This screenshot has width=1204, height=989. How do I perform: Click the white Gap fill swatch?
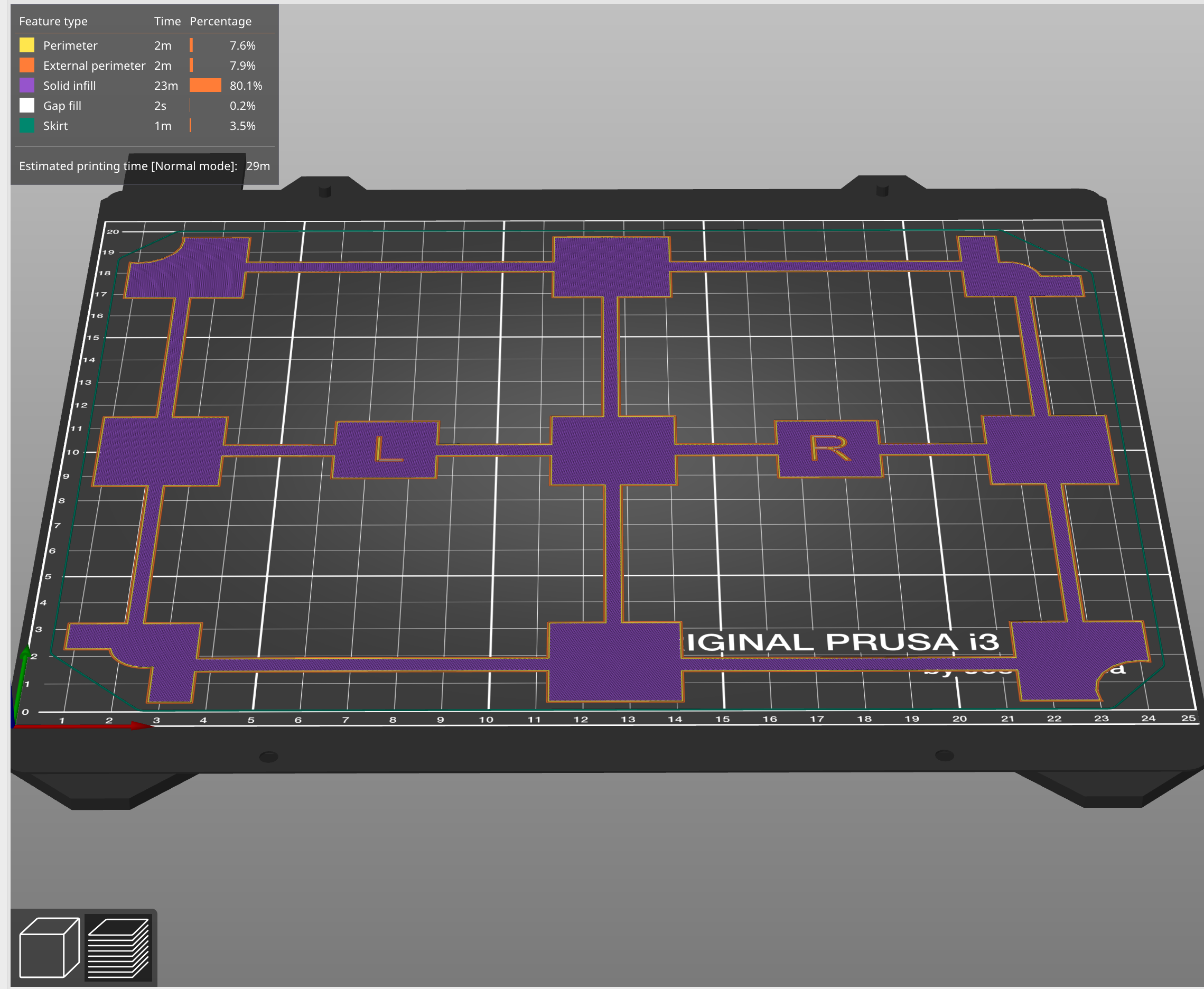[x=27, y=105]
